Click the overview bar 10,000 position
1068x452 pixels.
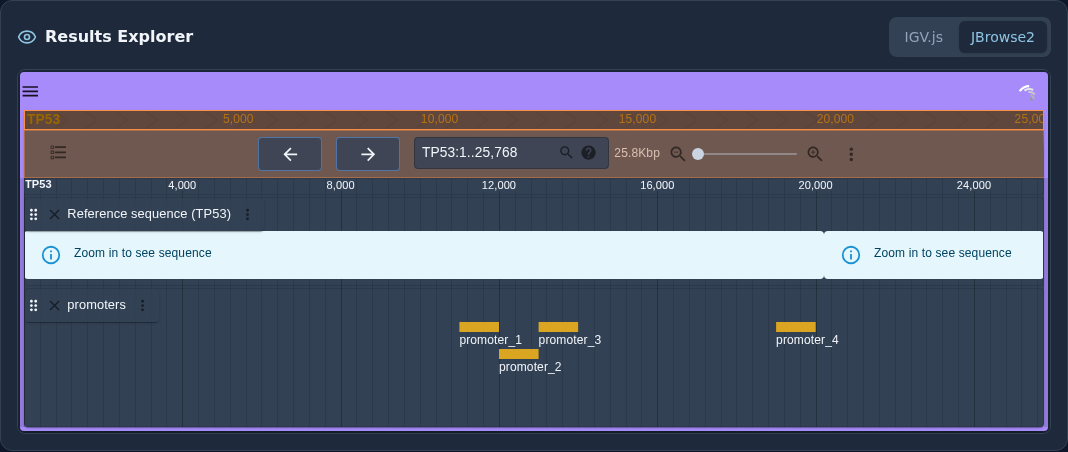pyautogui.click(x=439, y=119)
